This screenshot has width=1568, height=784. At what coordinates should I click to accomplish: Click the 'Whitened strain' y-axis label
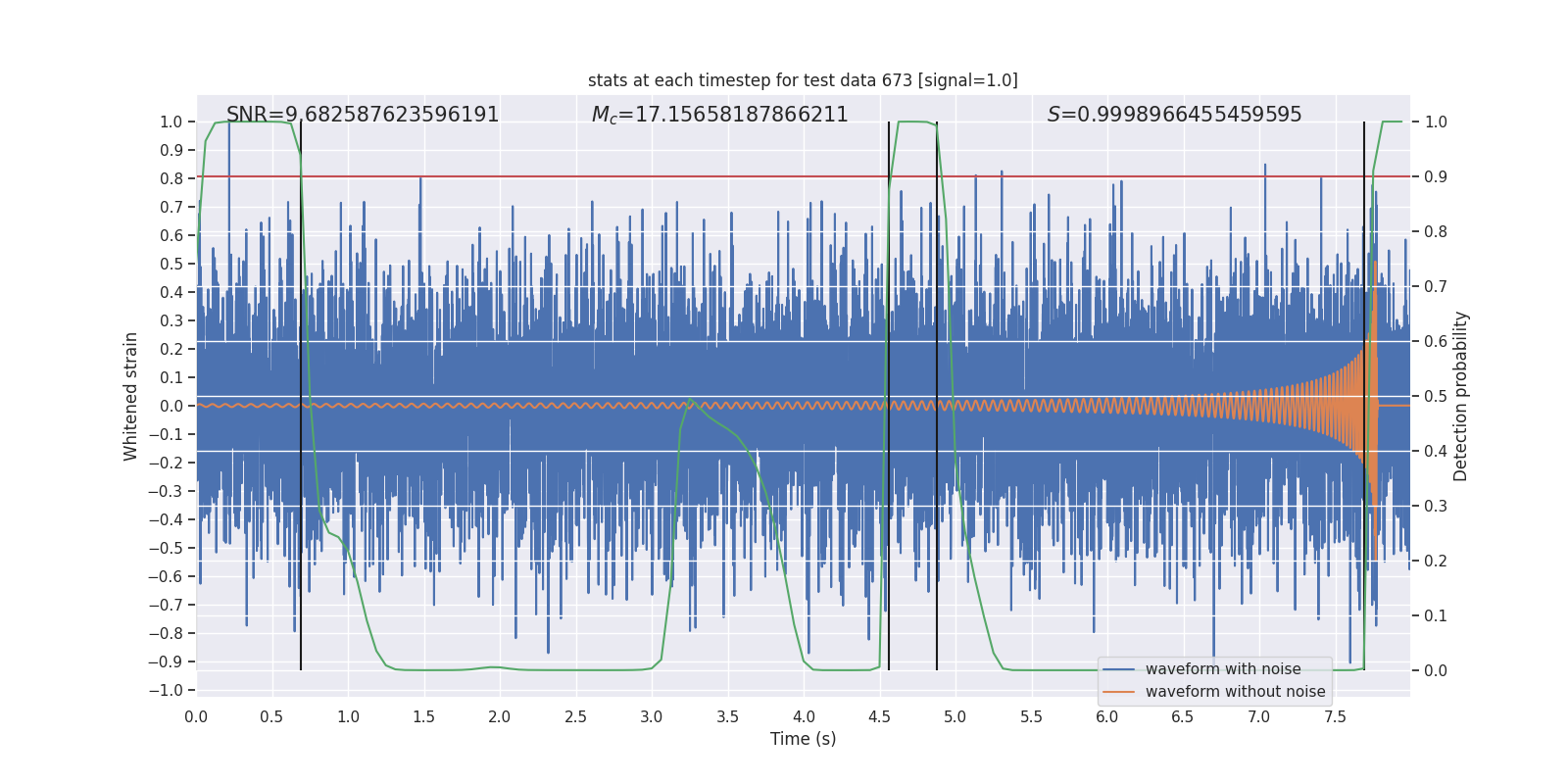point(130,396)
